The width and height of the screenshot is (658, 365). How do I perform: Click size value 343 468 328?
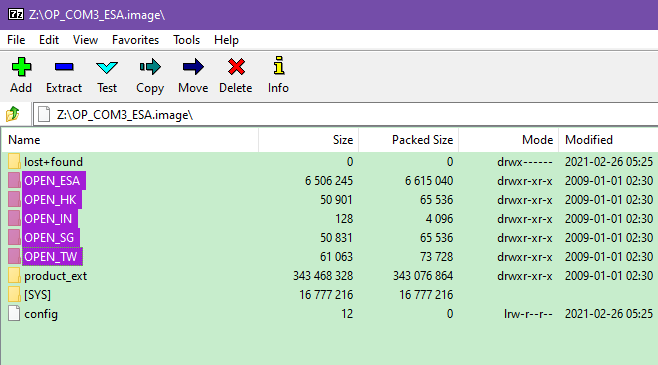(x=323, y=276)
